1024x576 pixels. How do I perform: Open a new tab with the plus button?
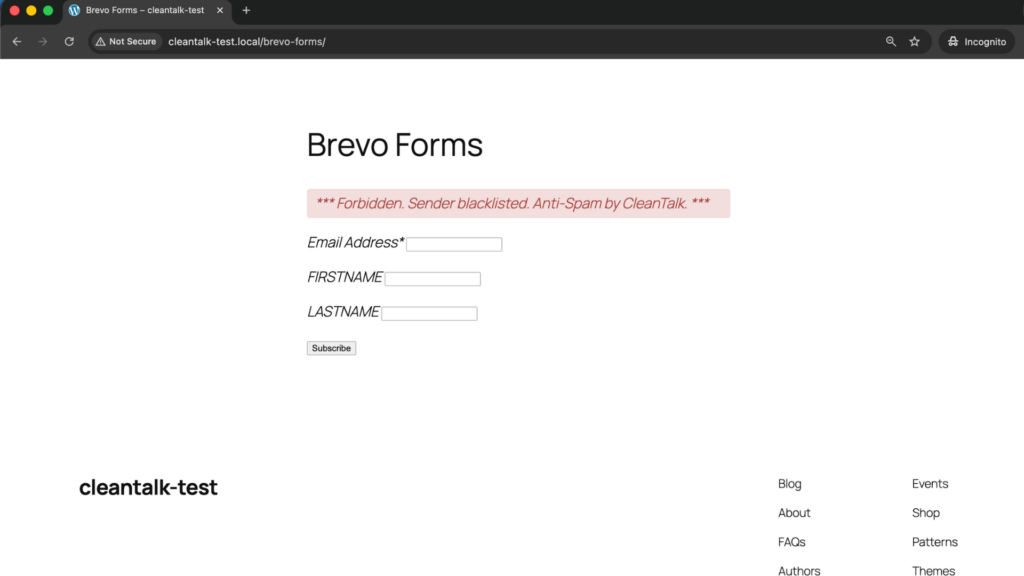(x=246, y=10)
